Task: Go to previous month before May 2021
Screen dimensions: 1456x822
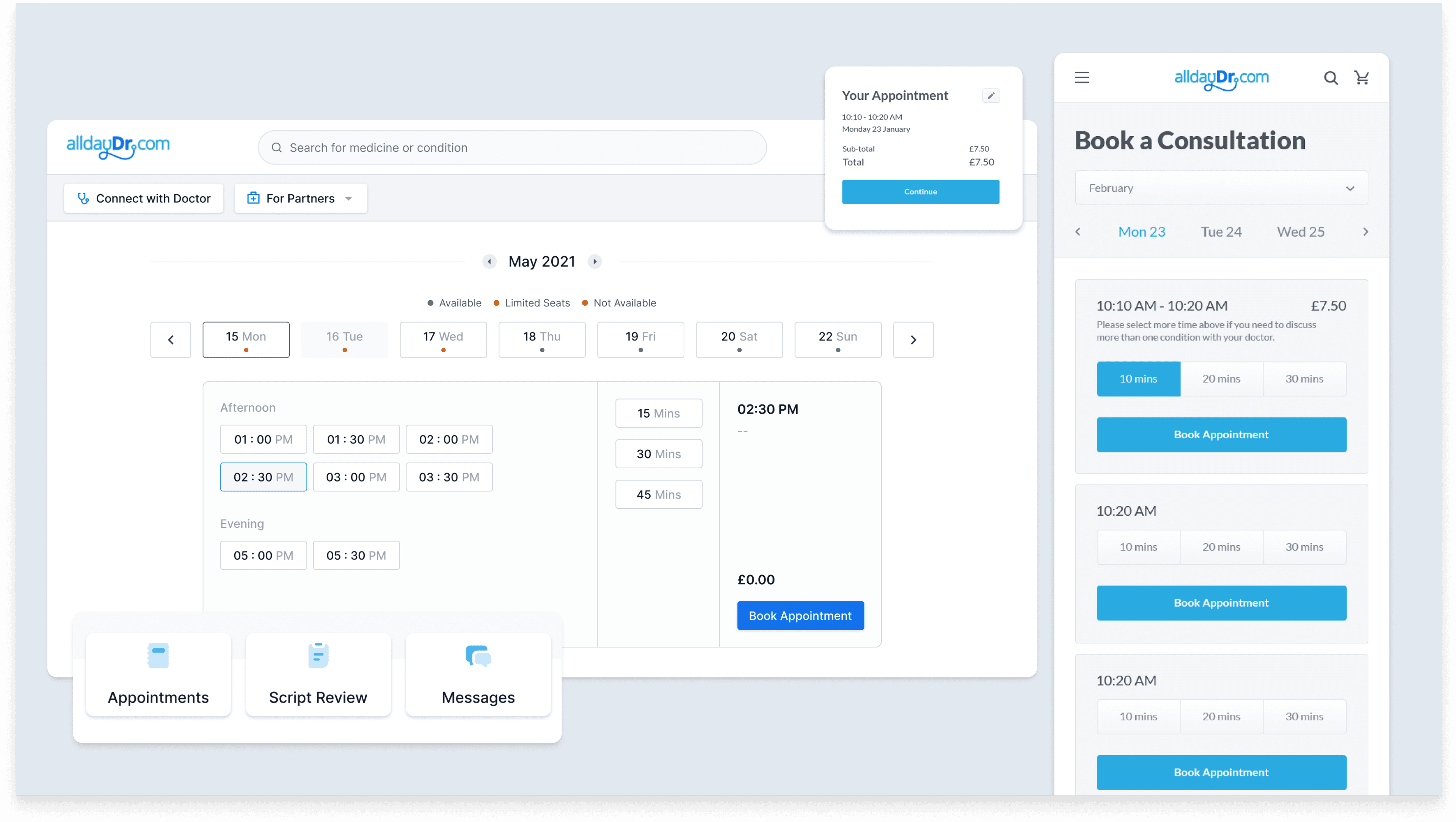Action: (490, 262)
